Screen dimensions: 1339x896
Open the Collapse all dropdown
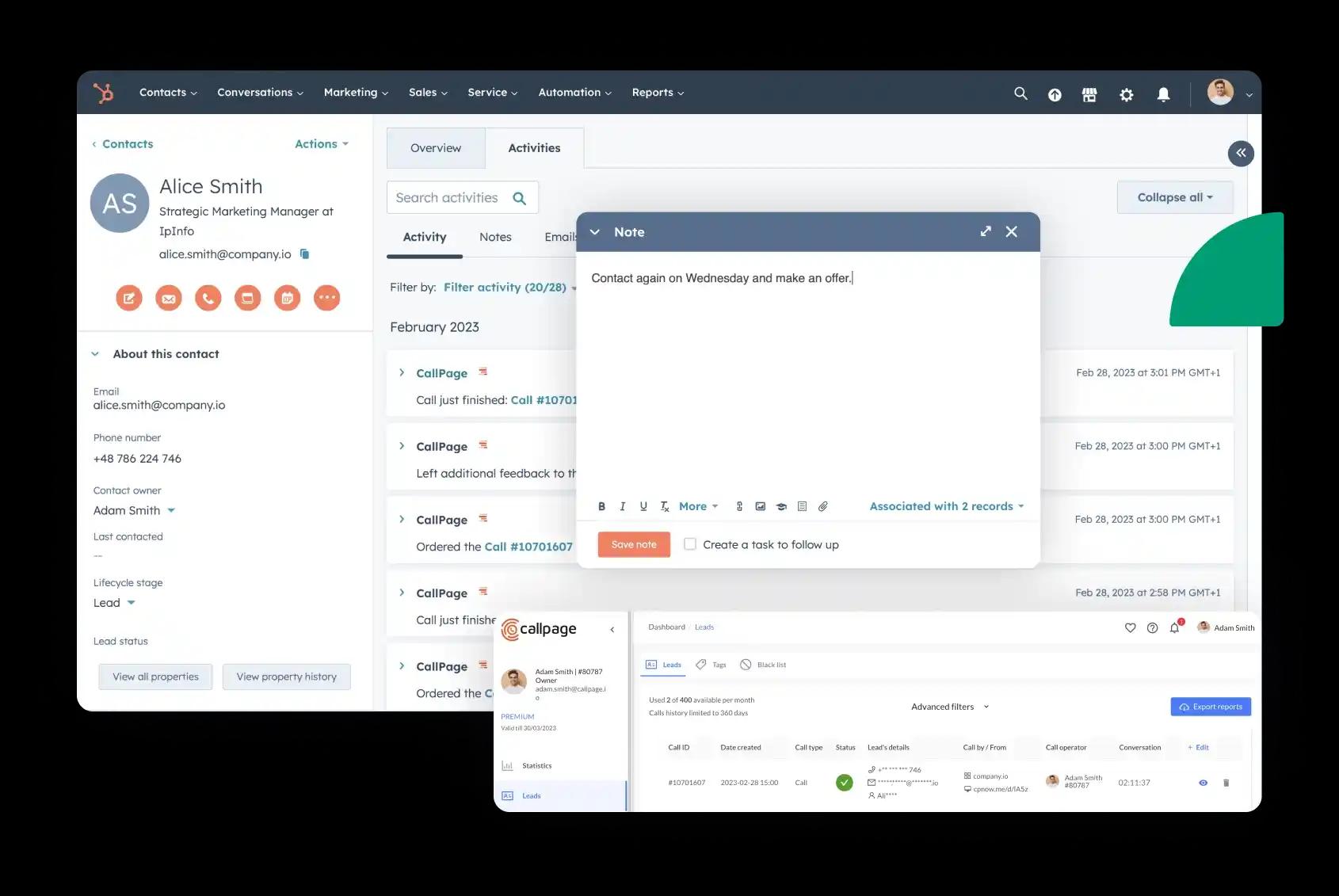pos(1174,197)
